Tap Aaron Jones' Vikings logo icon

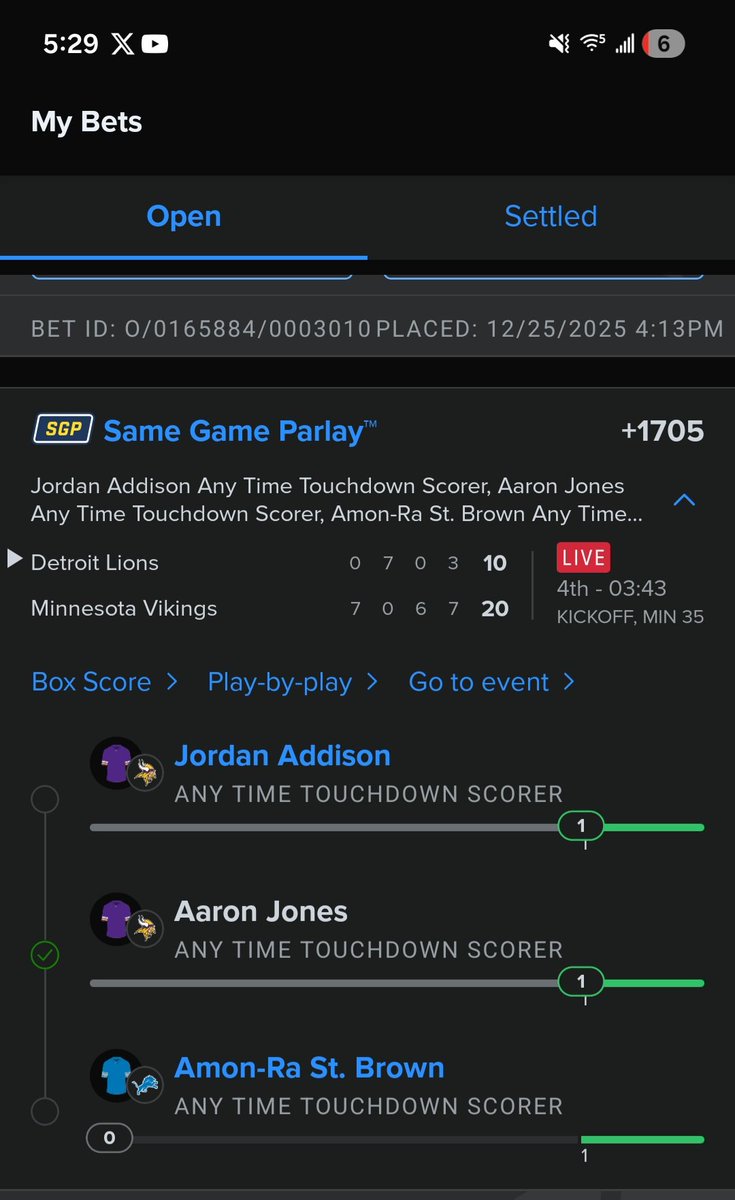145,929
